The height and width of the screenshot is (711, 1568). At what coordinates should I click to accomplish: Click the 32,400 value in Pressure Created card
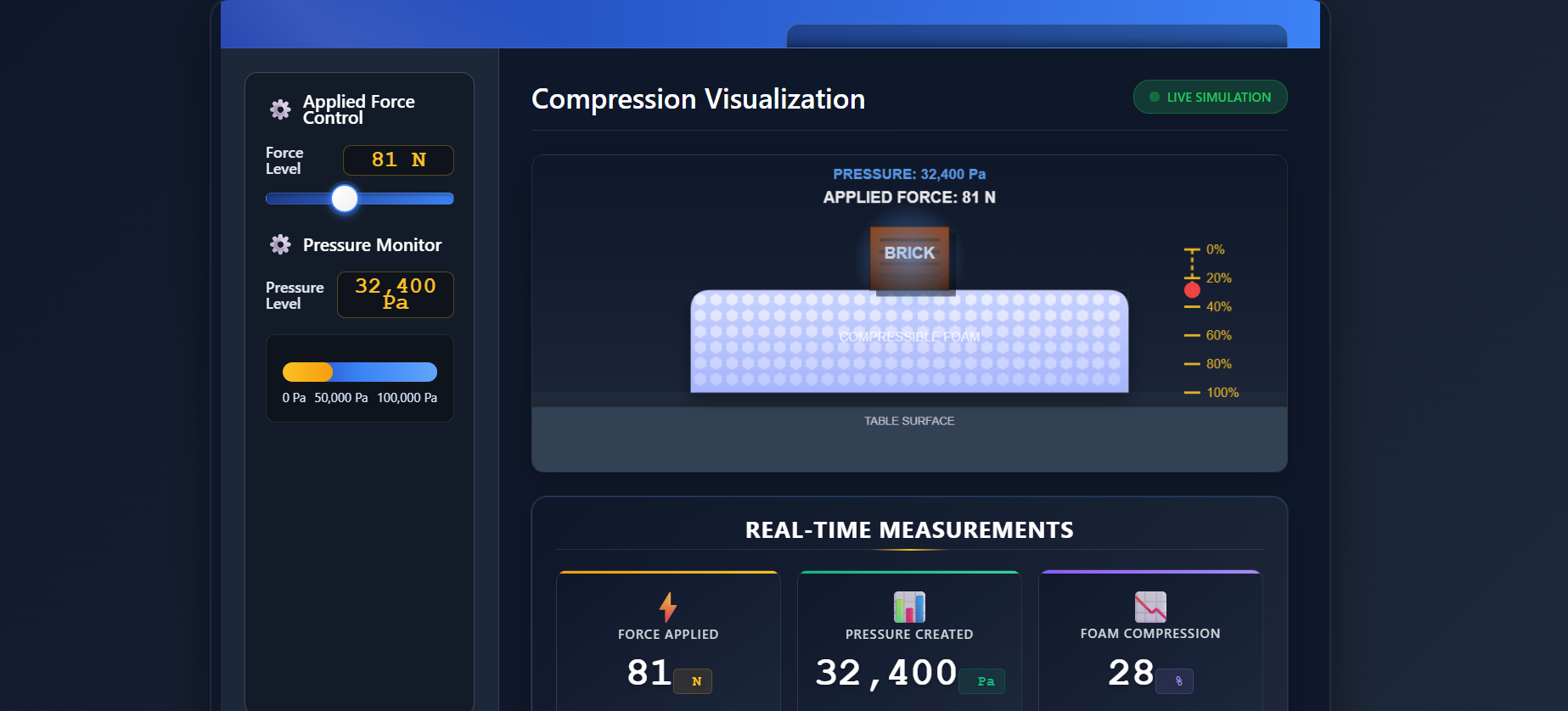point(886,673)
